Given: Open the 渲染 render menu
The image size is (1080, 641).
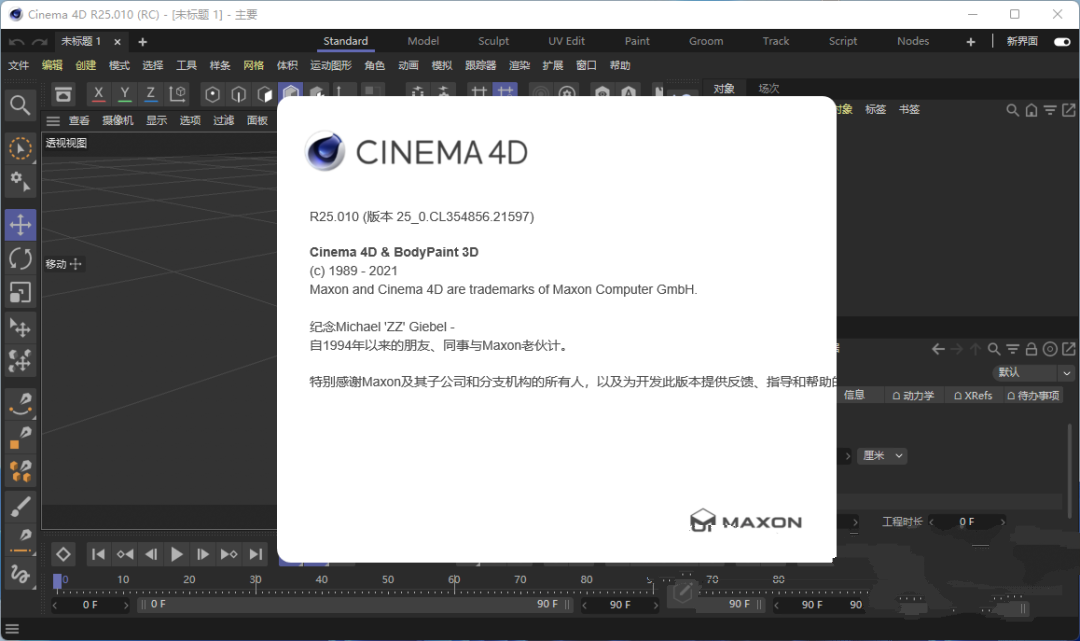Looking at the screenshot, I should [519, 65].
